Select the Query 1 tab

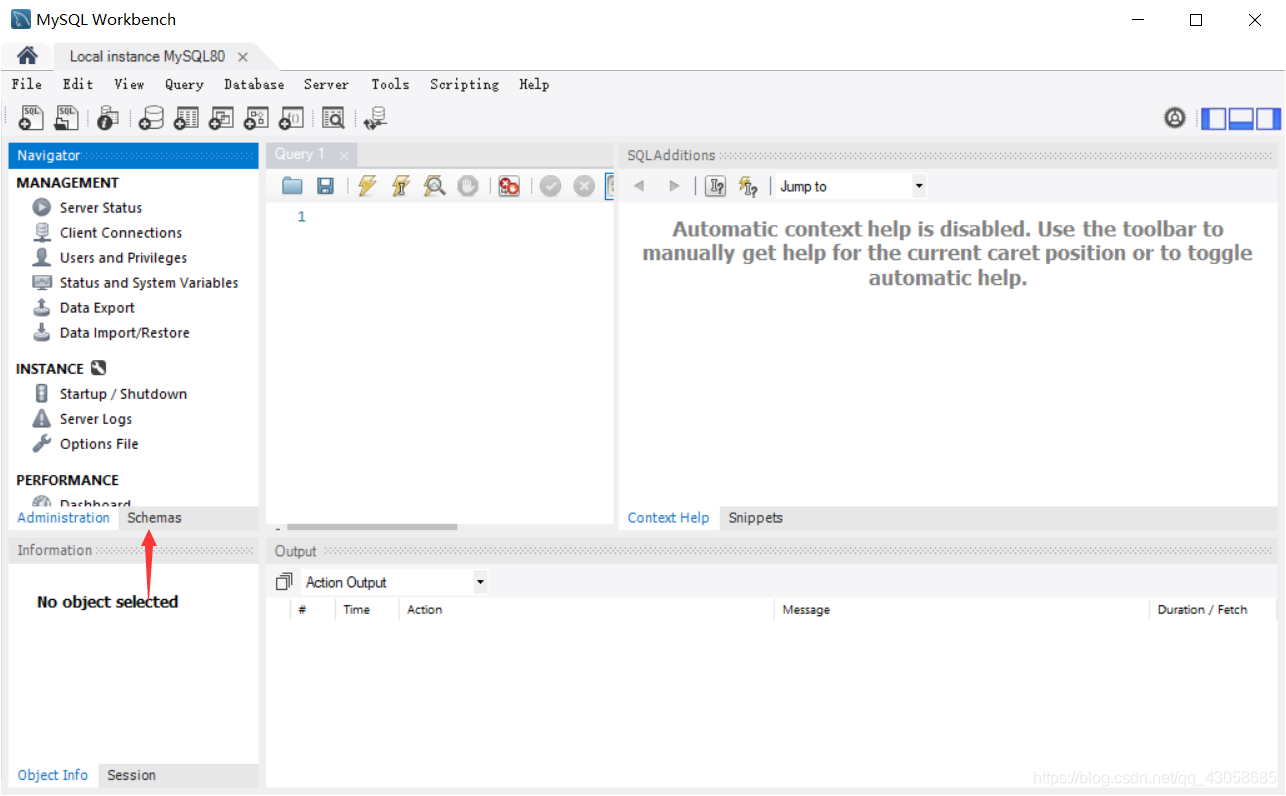coord(300,154)
